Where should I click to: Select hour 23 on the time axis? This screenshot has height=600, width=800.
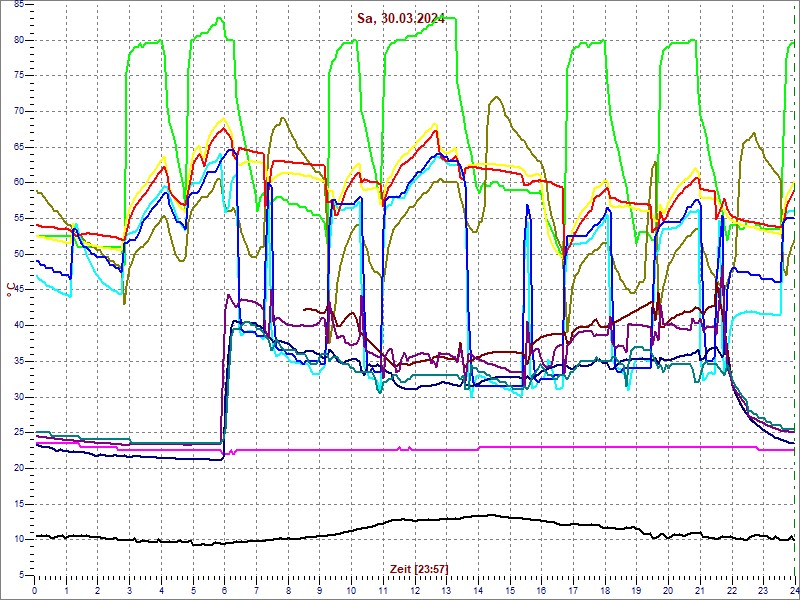[x=763, y=589]
